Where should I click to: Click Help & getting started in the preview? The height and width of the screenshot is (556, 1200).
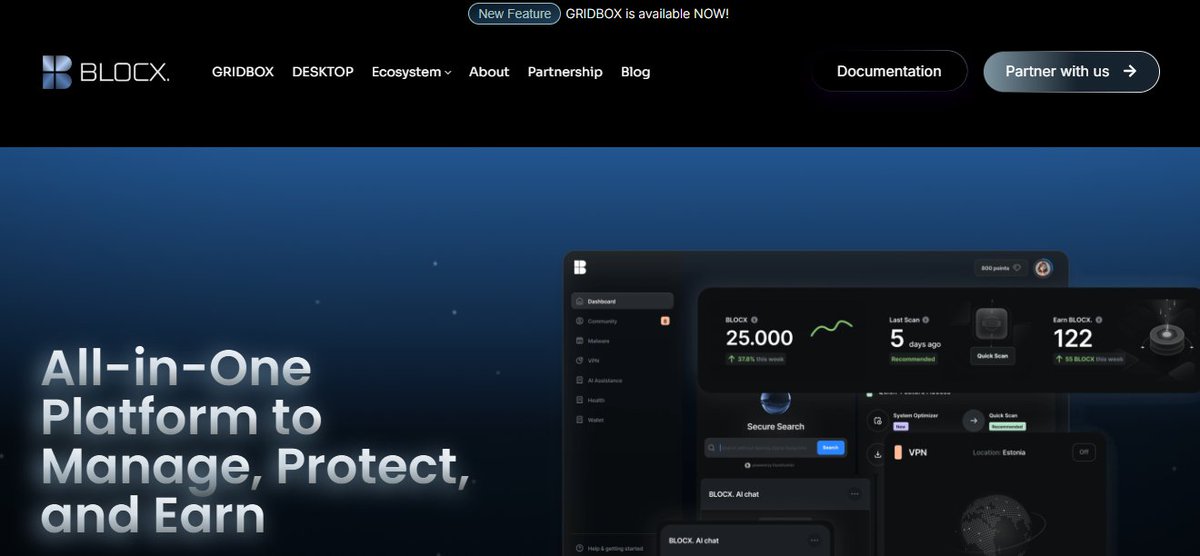click(x=609, y=548)
